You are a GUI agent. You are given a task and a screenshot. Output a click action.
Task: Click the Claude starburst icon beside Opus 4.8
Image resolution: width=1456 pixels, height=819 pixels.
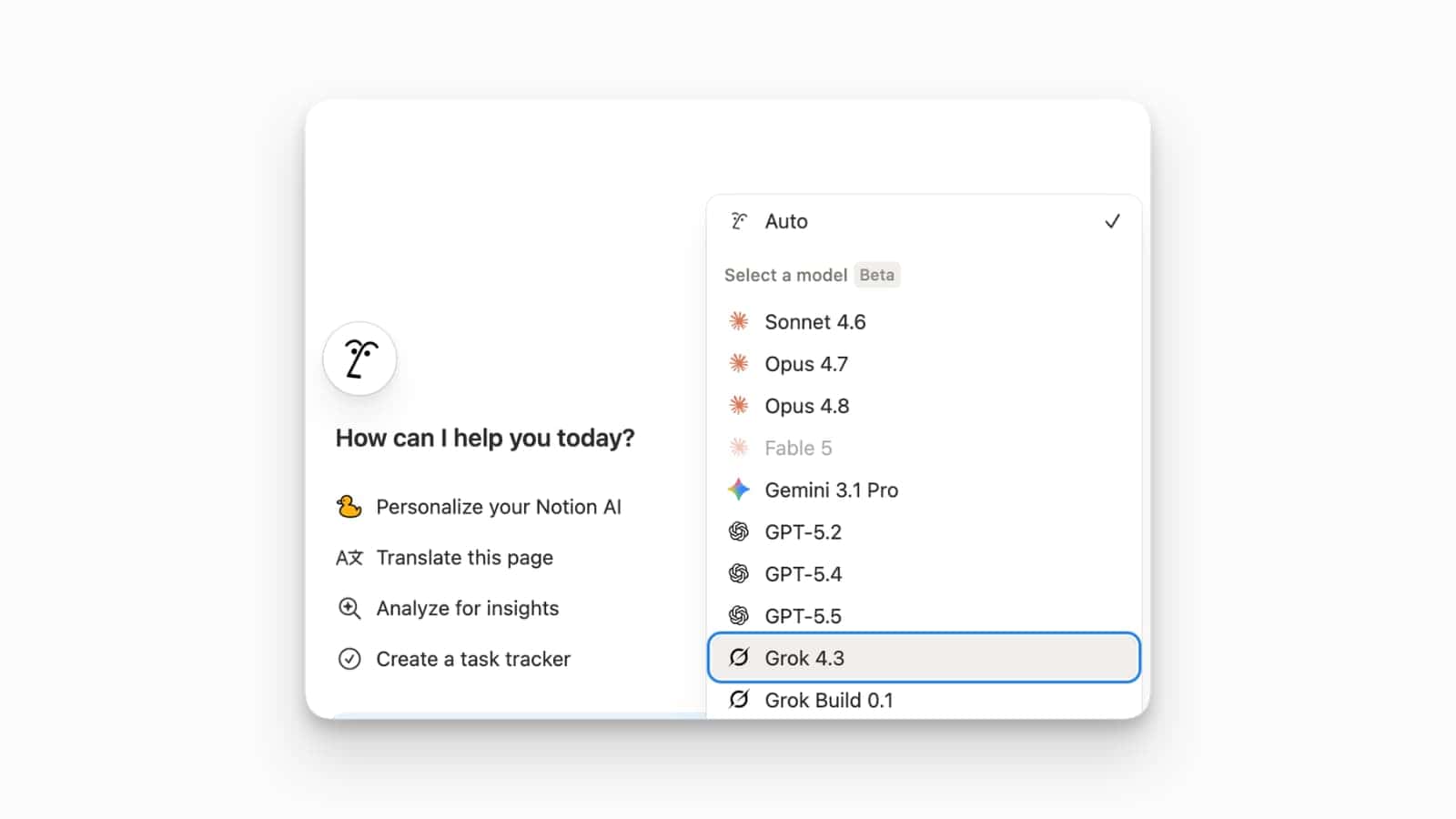(x=739, y=406)
